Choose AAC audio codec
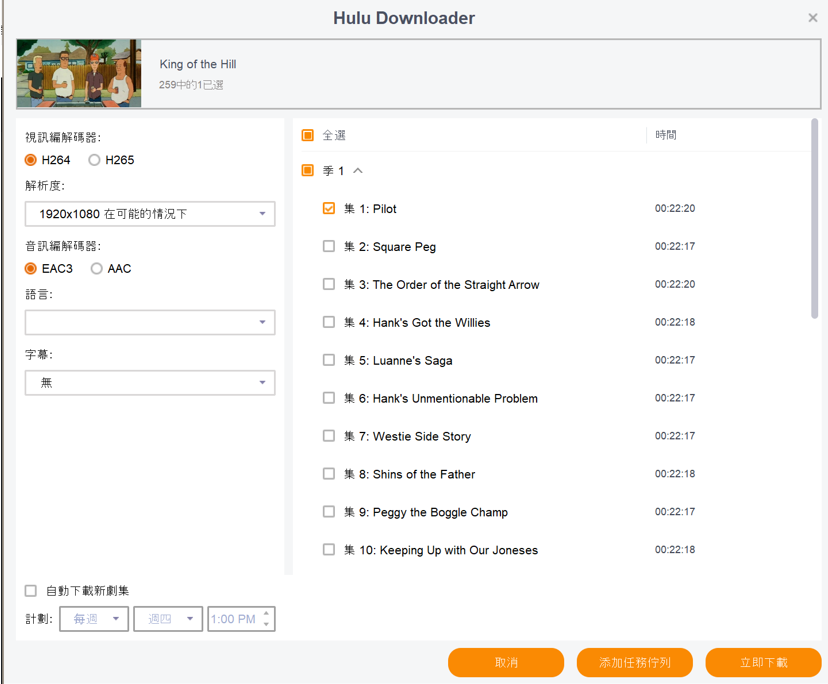 coord(96,269)
